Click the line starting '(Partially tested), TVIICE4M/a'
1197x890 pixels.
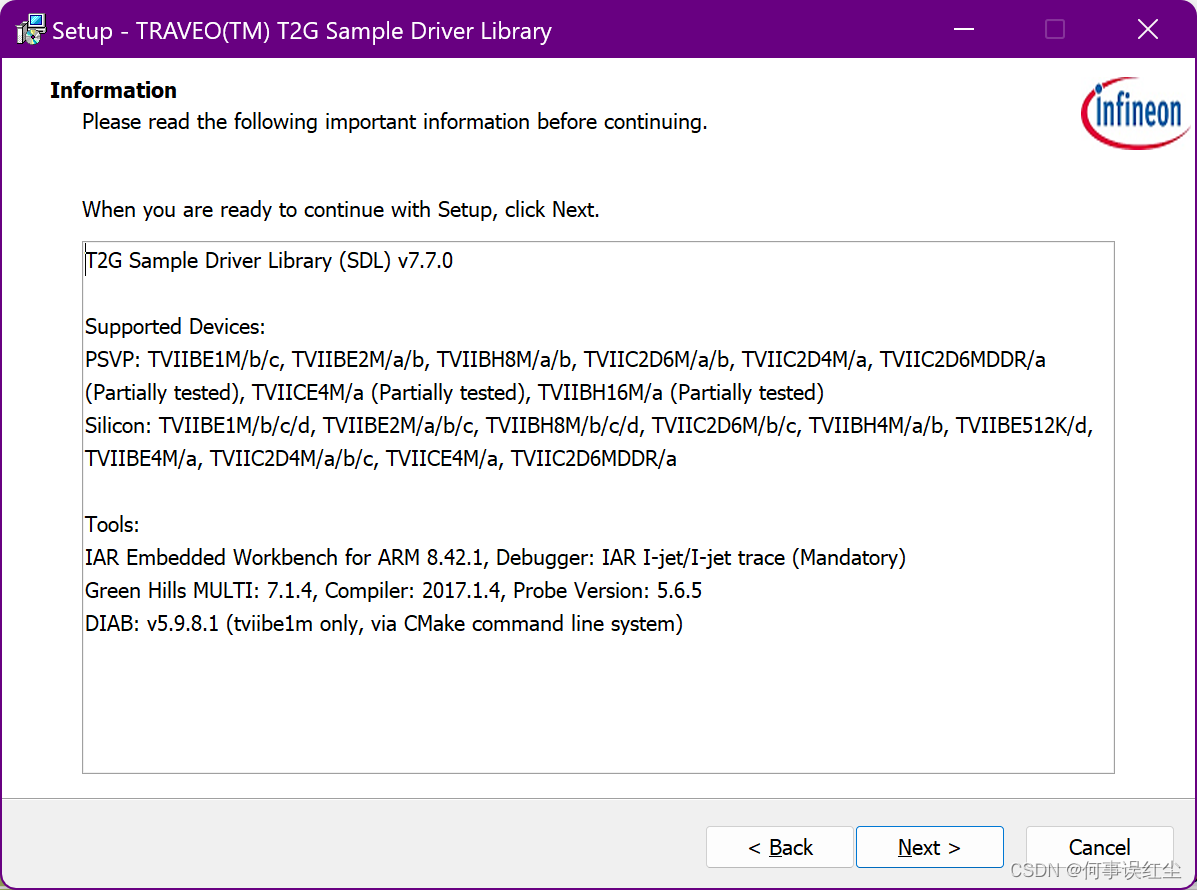pyautogui.click(x=454, y=392)
